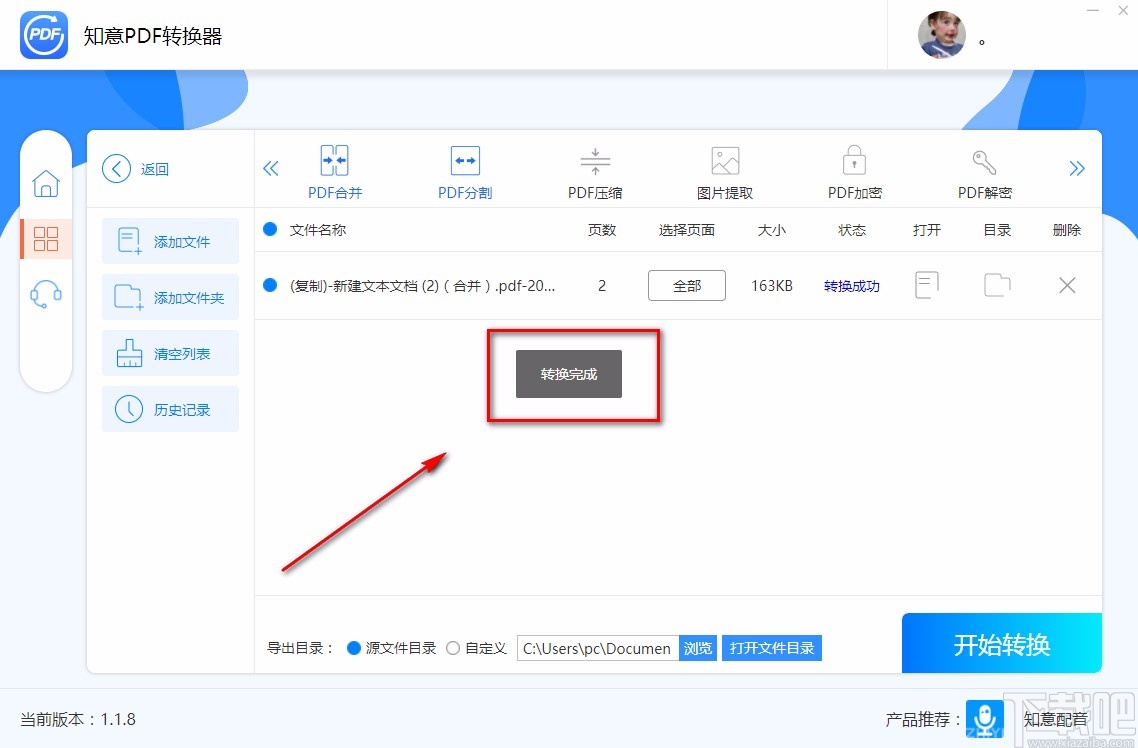
Task: Open the PDF压缩 compression tool
Action: coord(594,170)
